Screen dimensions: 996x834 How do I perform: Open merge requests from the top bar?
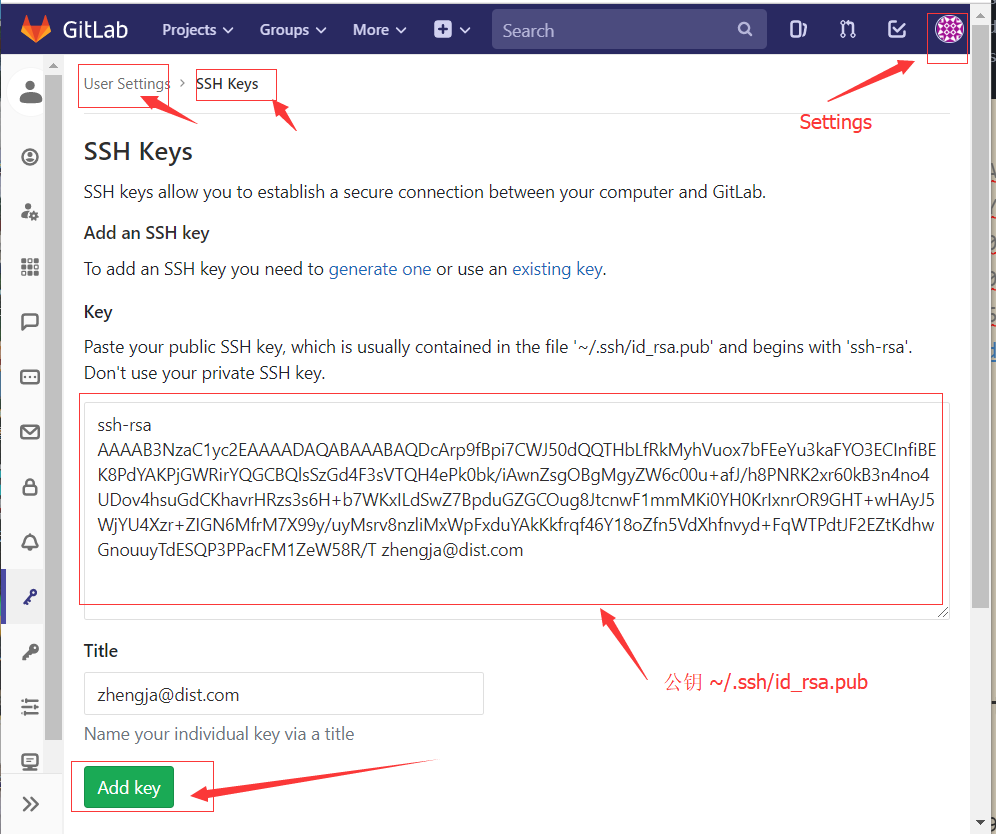tap(847, 29)
